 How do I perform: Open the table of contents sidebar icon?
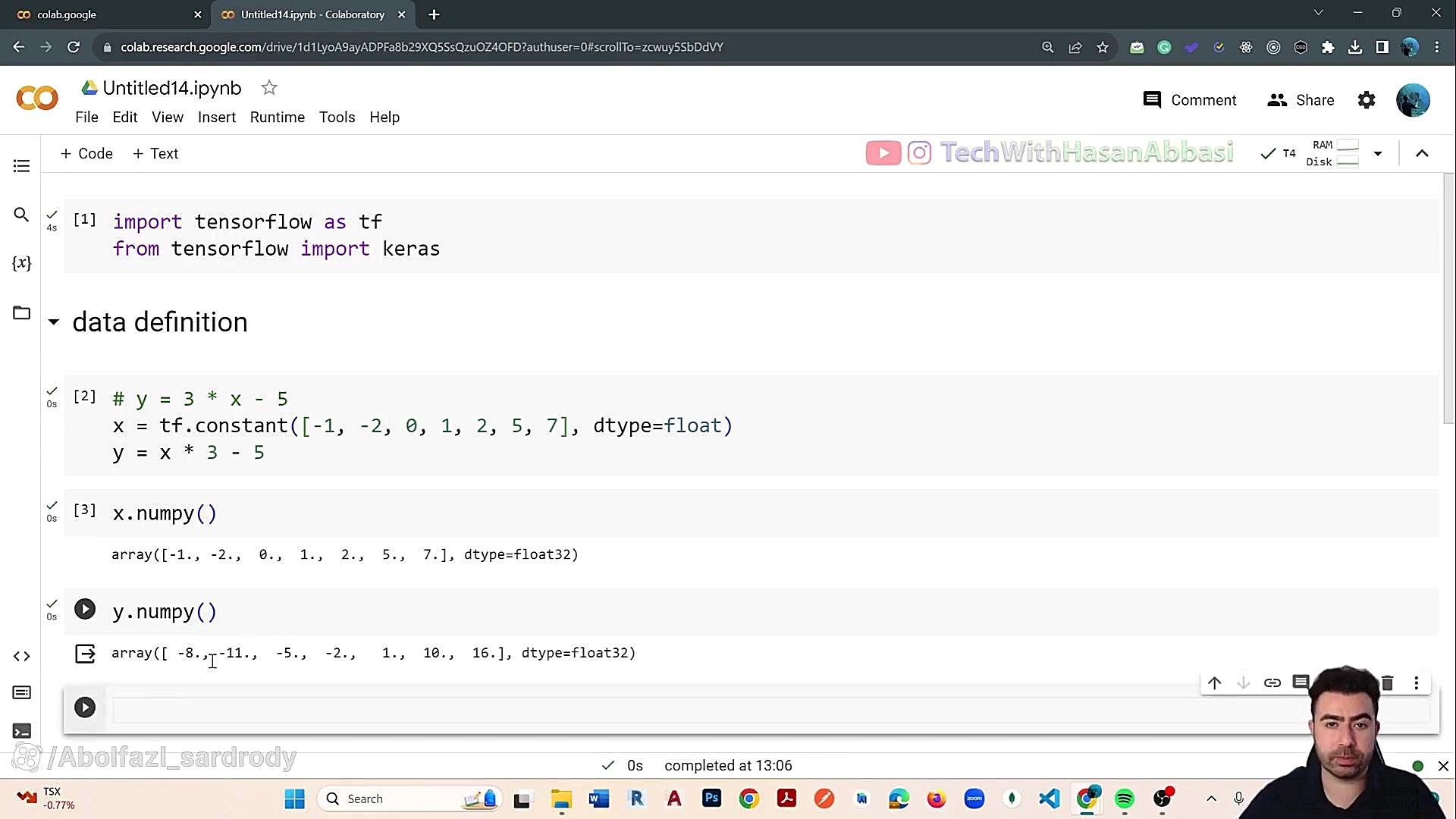21,166
